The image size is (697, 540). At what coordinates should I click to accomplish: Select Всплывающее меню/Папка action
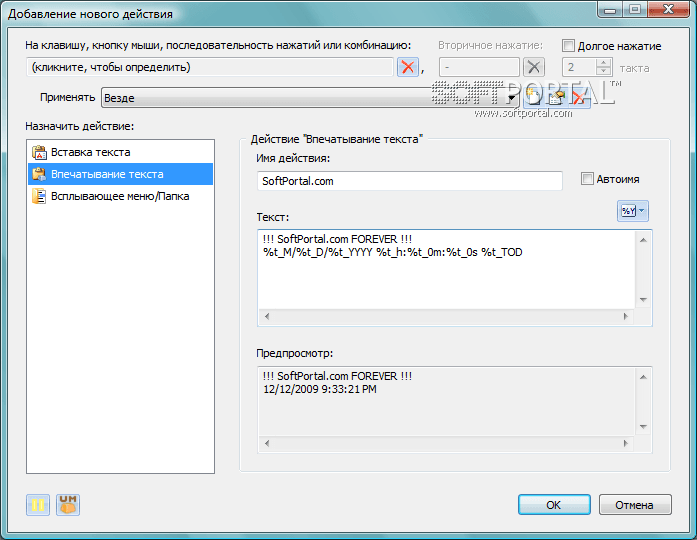point(120,196)
